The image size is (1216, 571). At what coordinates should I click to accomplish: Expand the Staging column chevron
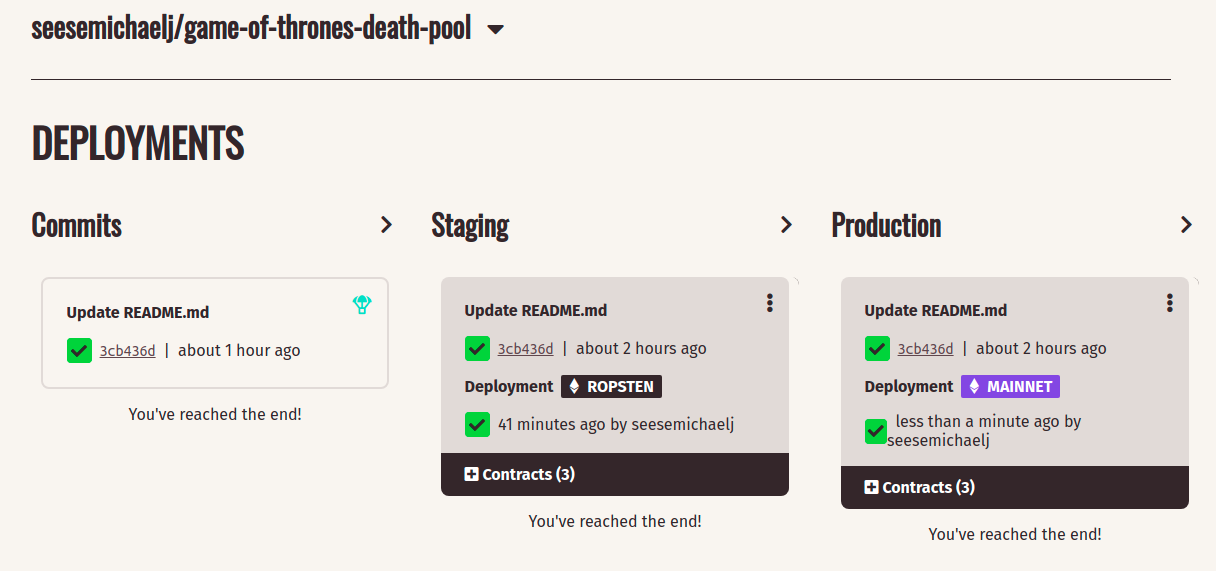pyautogui.click(x=786, y=225)
